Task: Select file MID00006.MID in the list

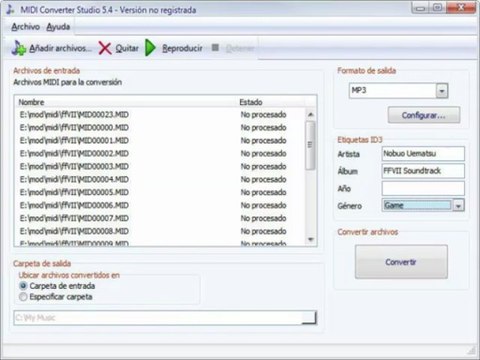Action: 74,205
